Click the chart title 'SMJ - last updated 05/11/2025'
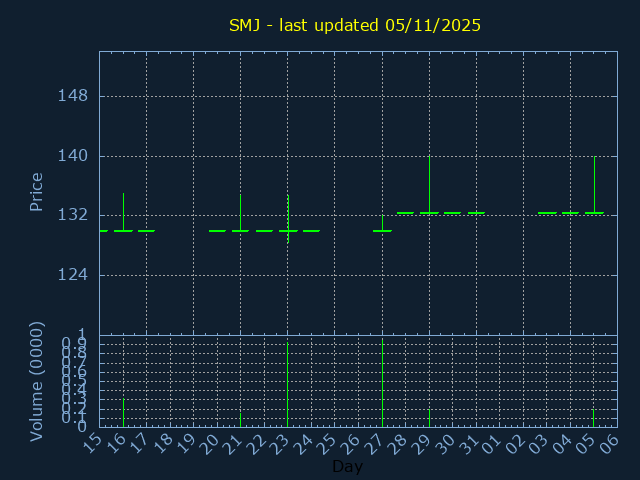This screenshot has width=640, height=480. (x=355, y=25)
